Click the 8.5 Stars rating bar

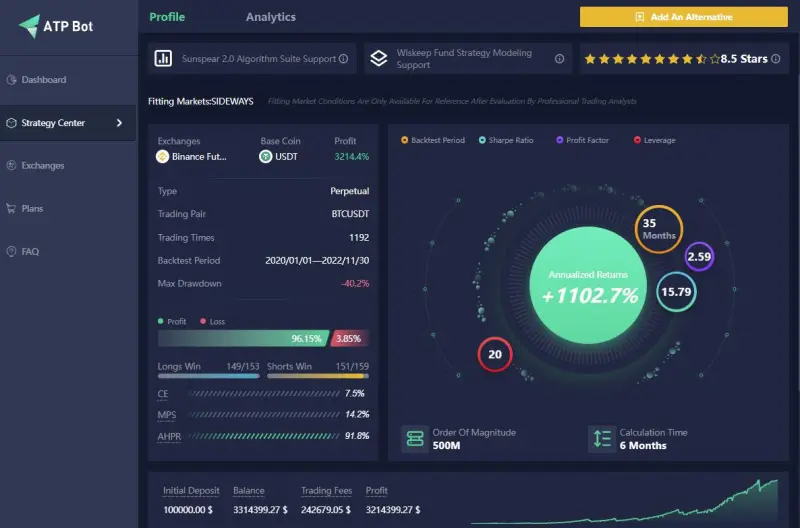point(676,59)
